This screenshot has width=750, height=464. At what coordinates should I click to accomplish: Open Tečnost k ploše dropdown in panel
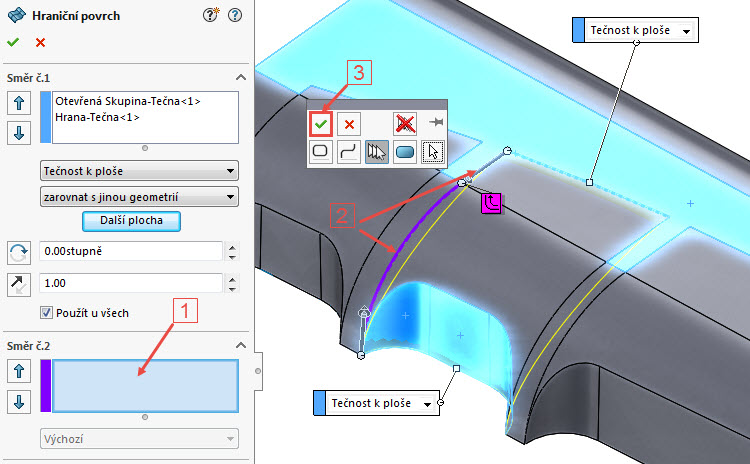pyautogui.click(x=139, y=171)
